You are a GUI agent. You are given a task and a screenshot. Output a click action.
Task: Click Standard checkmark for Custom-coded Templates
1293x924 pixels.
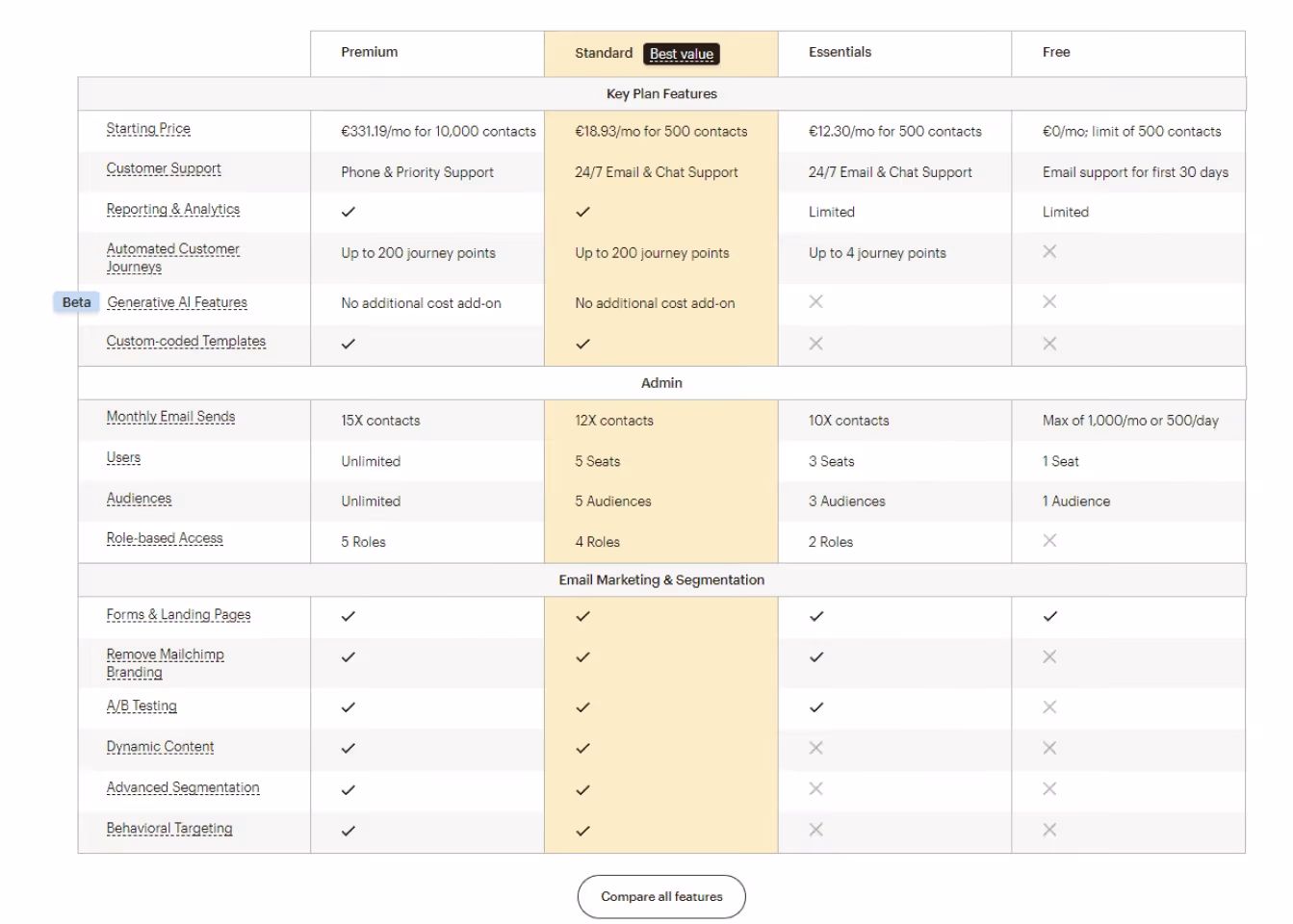pyautogui.click(x=582, y=344)
